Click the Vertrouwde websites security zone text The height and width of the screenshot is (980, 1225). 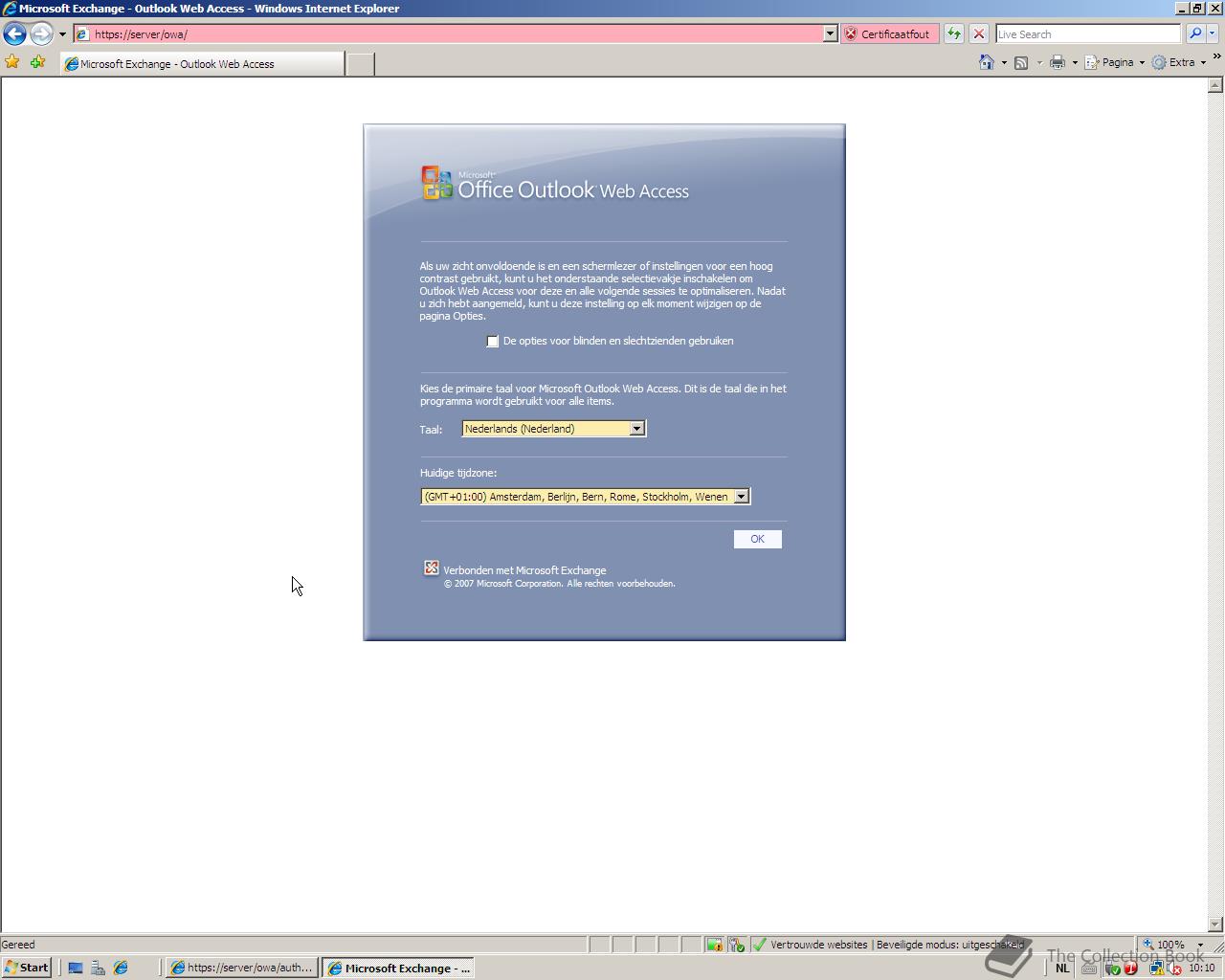coord(819,945)
